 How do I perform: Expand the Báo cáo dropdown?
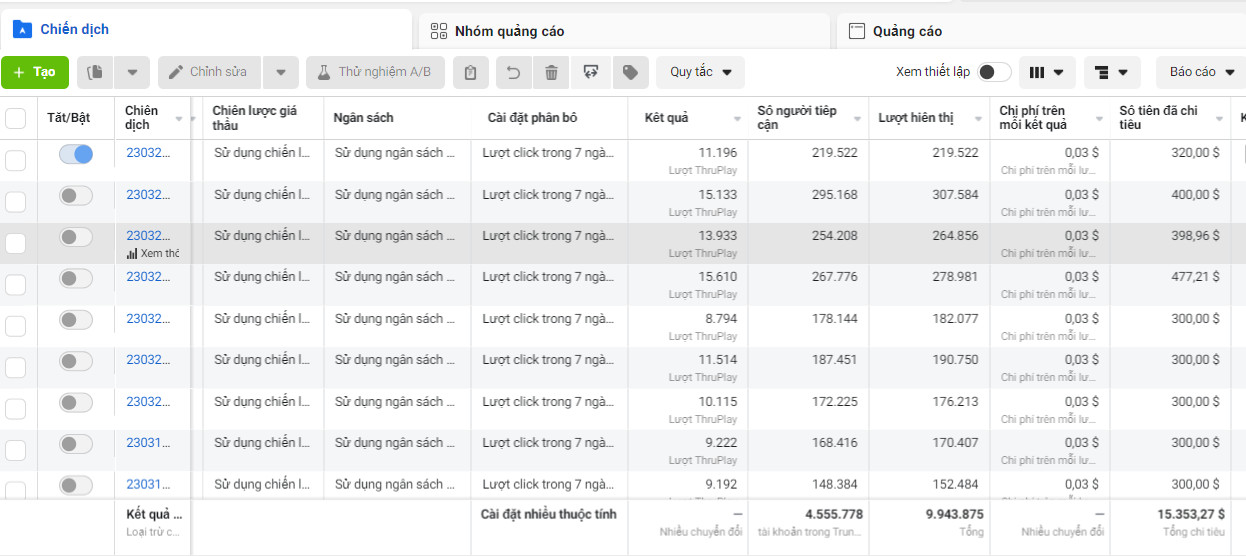[x=1201, y=72]
